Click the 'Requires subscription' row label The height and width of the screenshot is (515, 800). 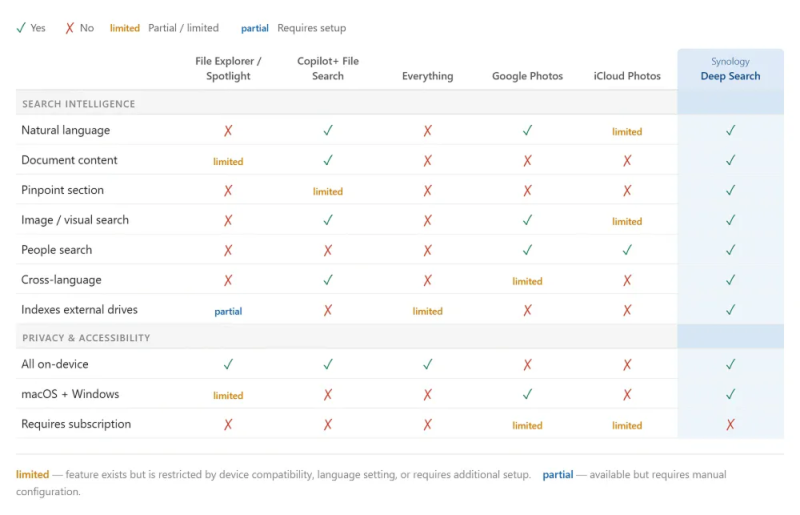[76, 424]
